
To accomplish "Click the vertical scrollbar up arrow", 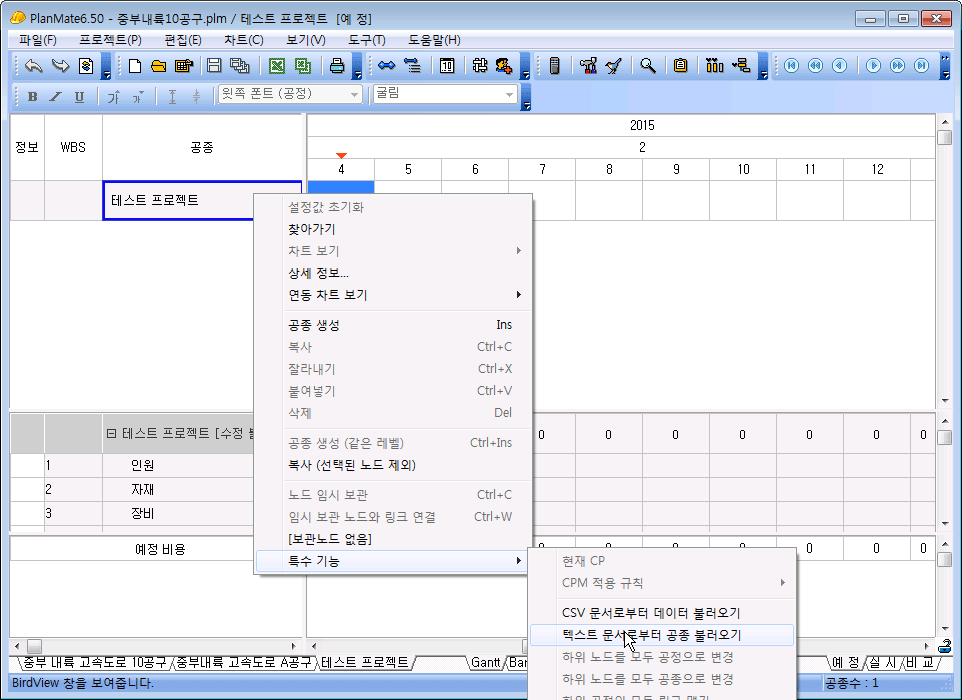I will [944, 122].
